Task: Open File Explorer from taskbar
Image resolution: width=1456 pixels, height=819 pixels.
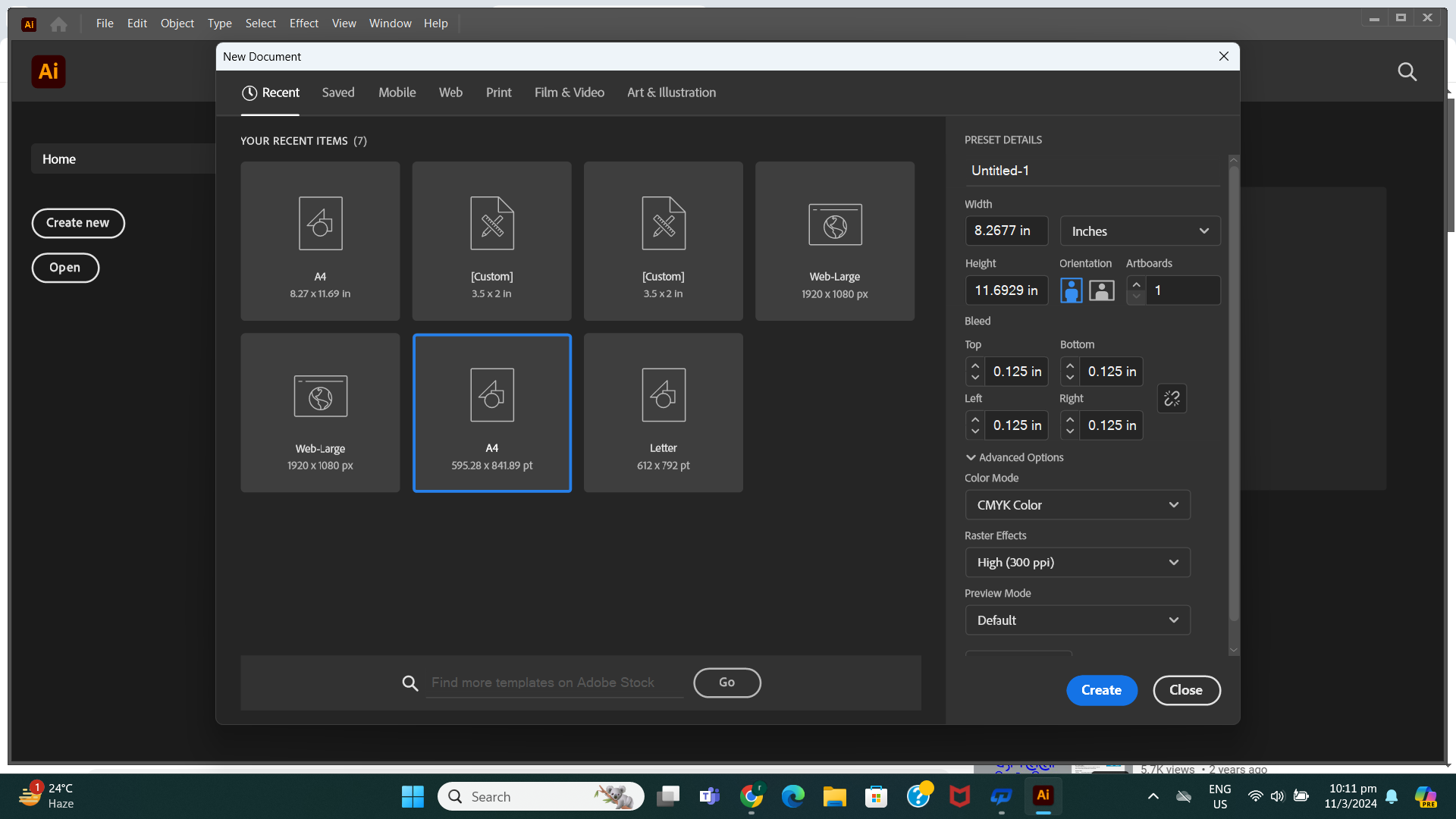Action: (835, 796)
